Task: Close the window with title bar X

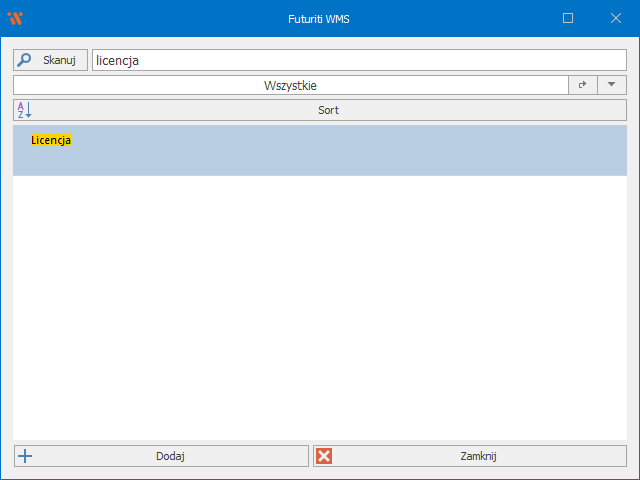Action: point(615,18)
